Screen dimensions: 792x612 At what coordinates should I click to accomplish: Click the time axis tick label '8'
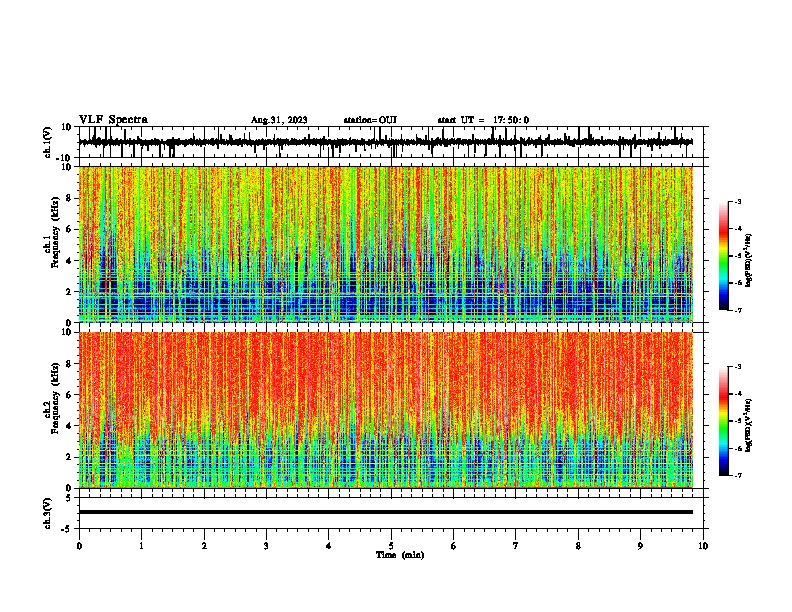coord(578,546)
